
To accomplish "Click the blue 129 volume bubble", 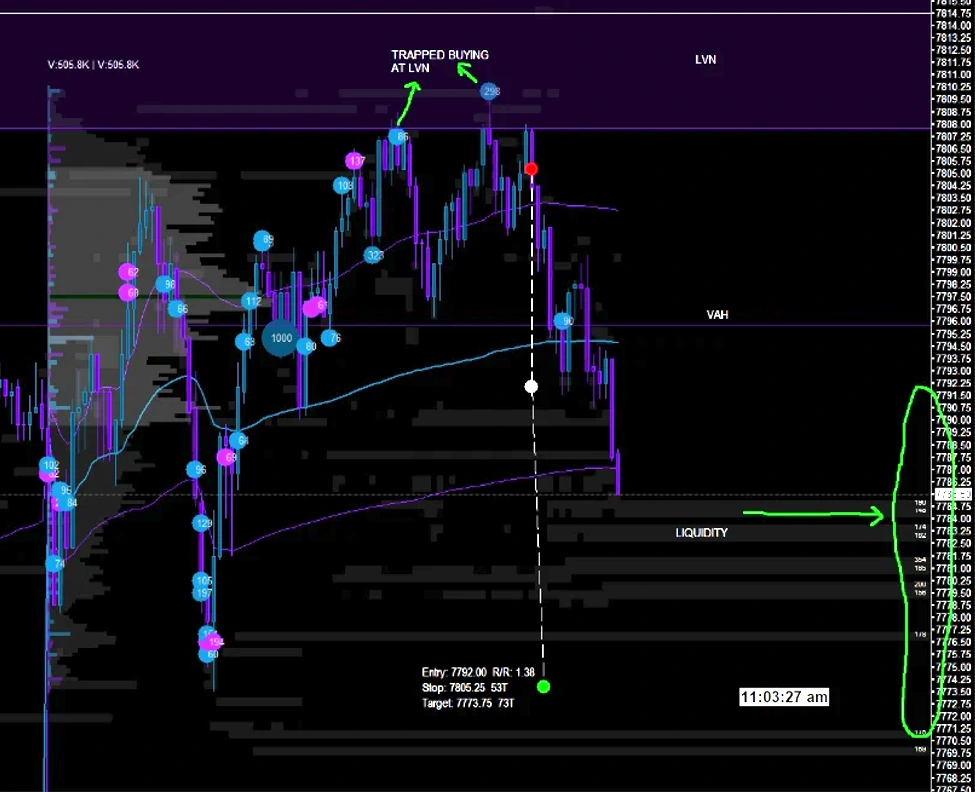I will tap(202, 523).
